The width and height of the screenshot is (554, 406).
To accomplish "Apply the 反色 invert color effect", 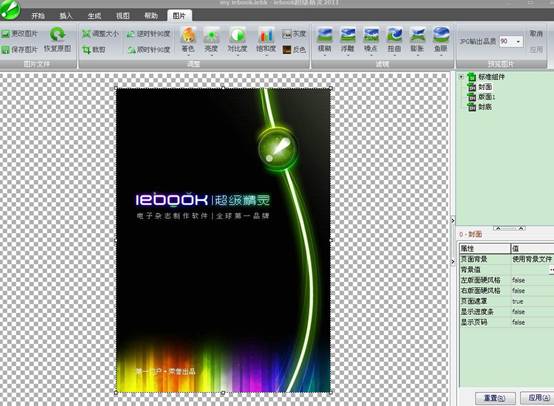I will pyautogui.click(x=294, y=50).
